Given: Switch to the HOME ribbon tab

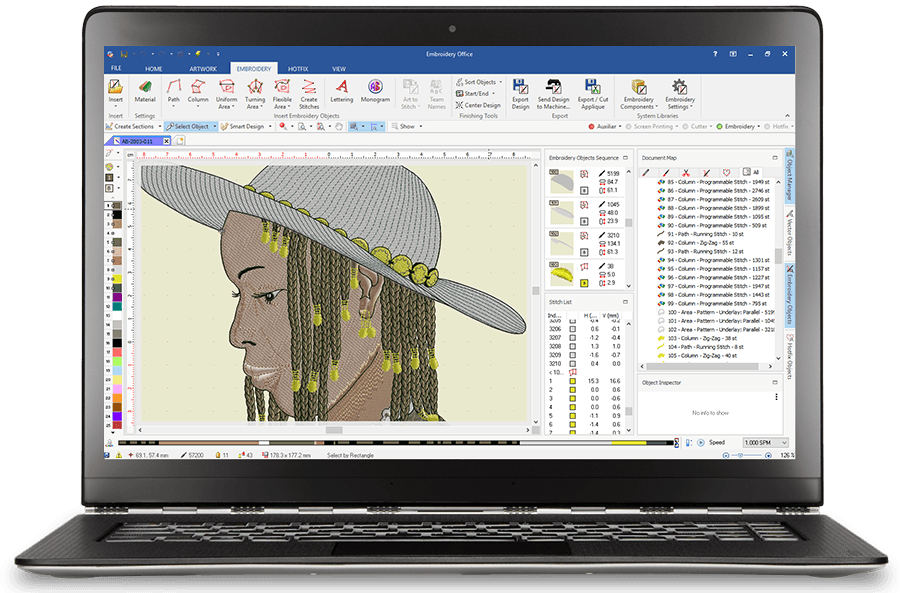Looking at the screenshot, I should pos(153,68).
